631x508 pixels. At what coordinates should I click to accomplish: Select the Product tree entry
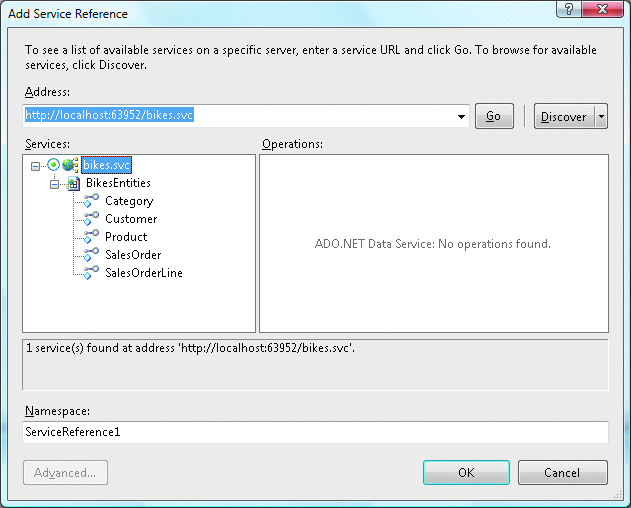126,237
